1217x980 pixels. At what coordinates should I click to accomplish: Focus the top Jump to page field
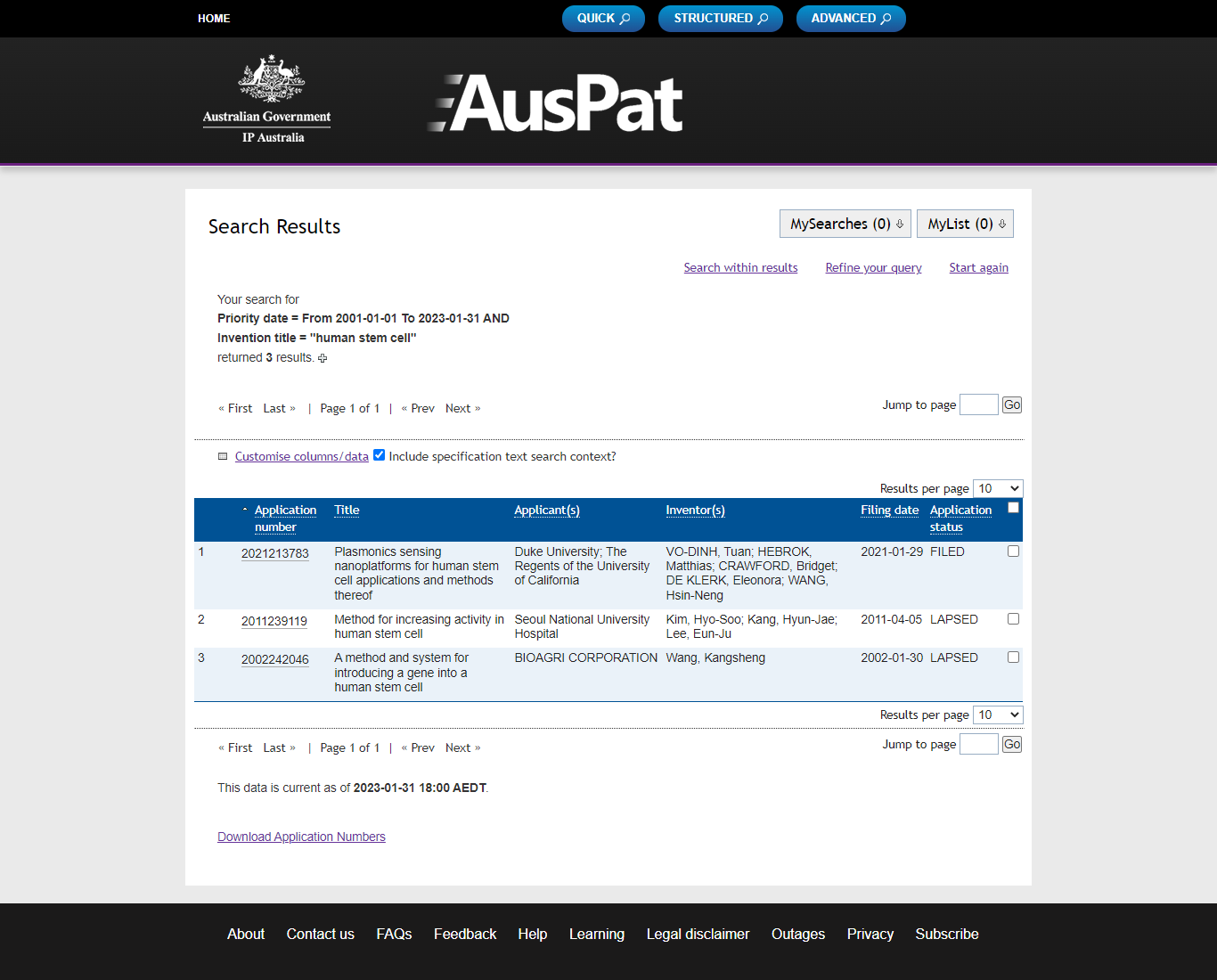(x=979, y=404)
